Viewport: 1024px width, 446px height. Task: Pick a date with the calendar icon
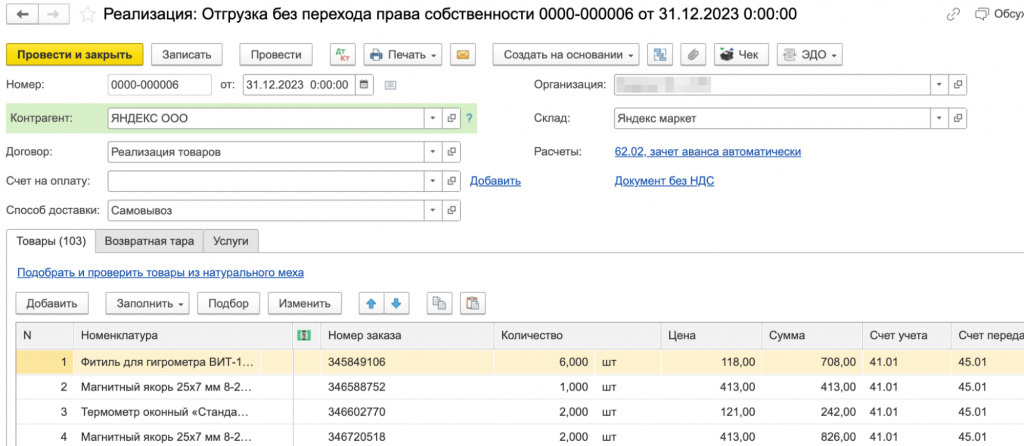[x=364, y=85]
